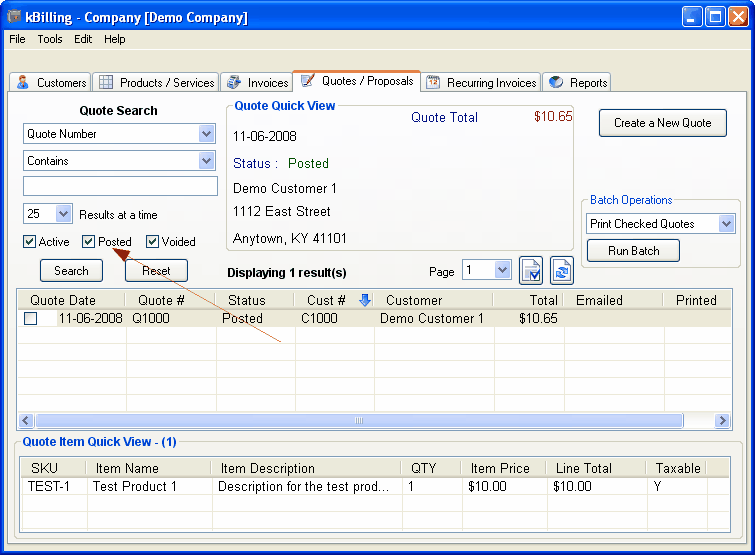Screen dimensions: 755x555
Task: Click the horizontal scrollbar in quote list
Action: click(x=358, y=421)
